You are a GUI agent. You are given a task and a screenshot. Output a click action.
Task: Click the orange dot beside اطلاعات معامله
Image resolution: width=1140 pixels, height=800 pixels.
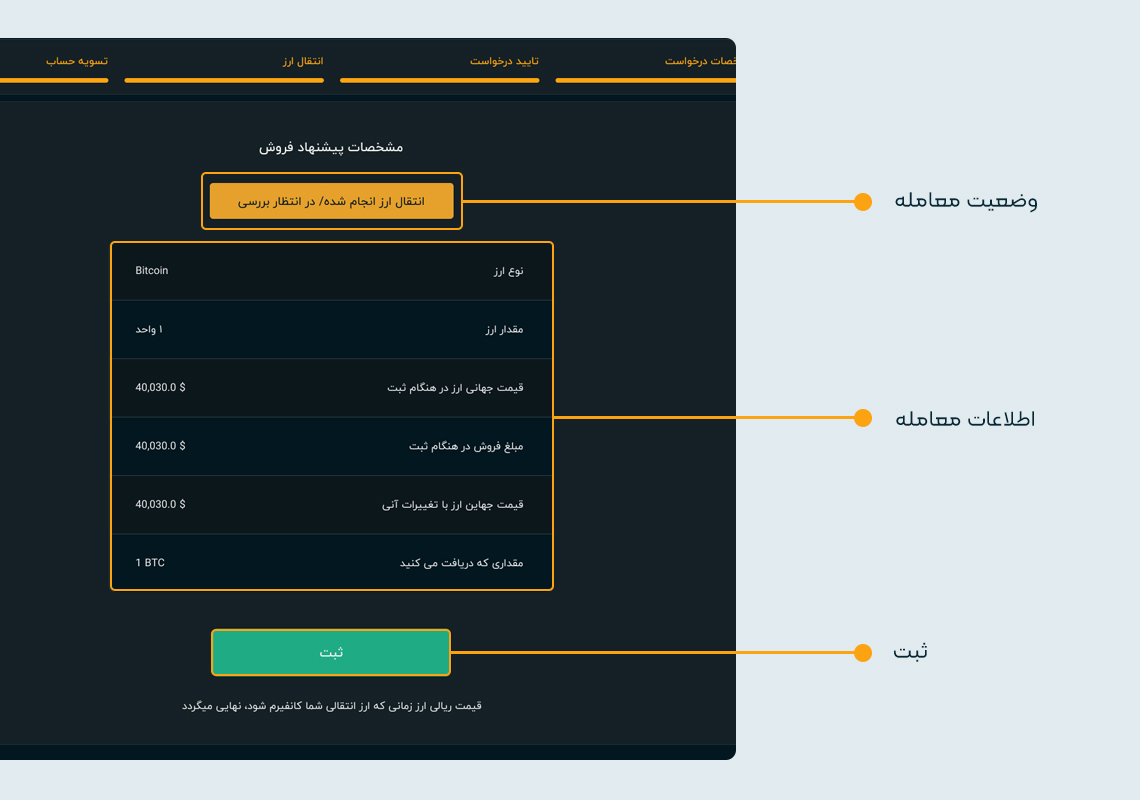pyautogui.click(x=863, y=418)
